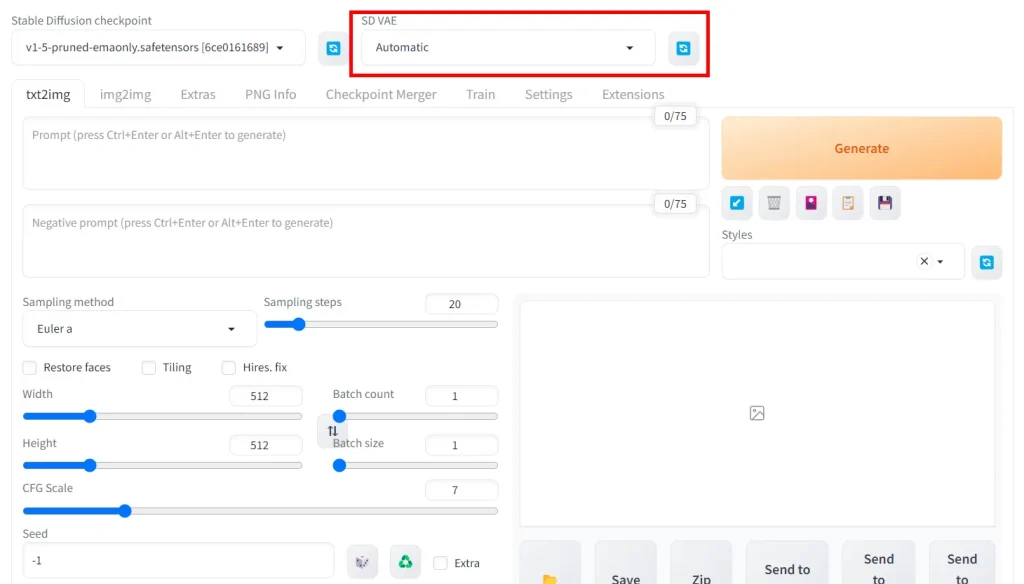Image resolution: width=1024 pixels, height=584 pixels.
Task: Open the SD VAE dropdown
Action: pos(507,48)
